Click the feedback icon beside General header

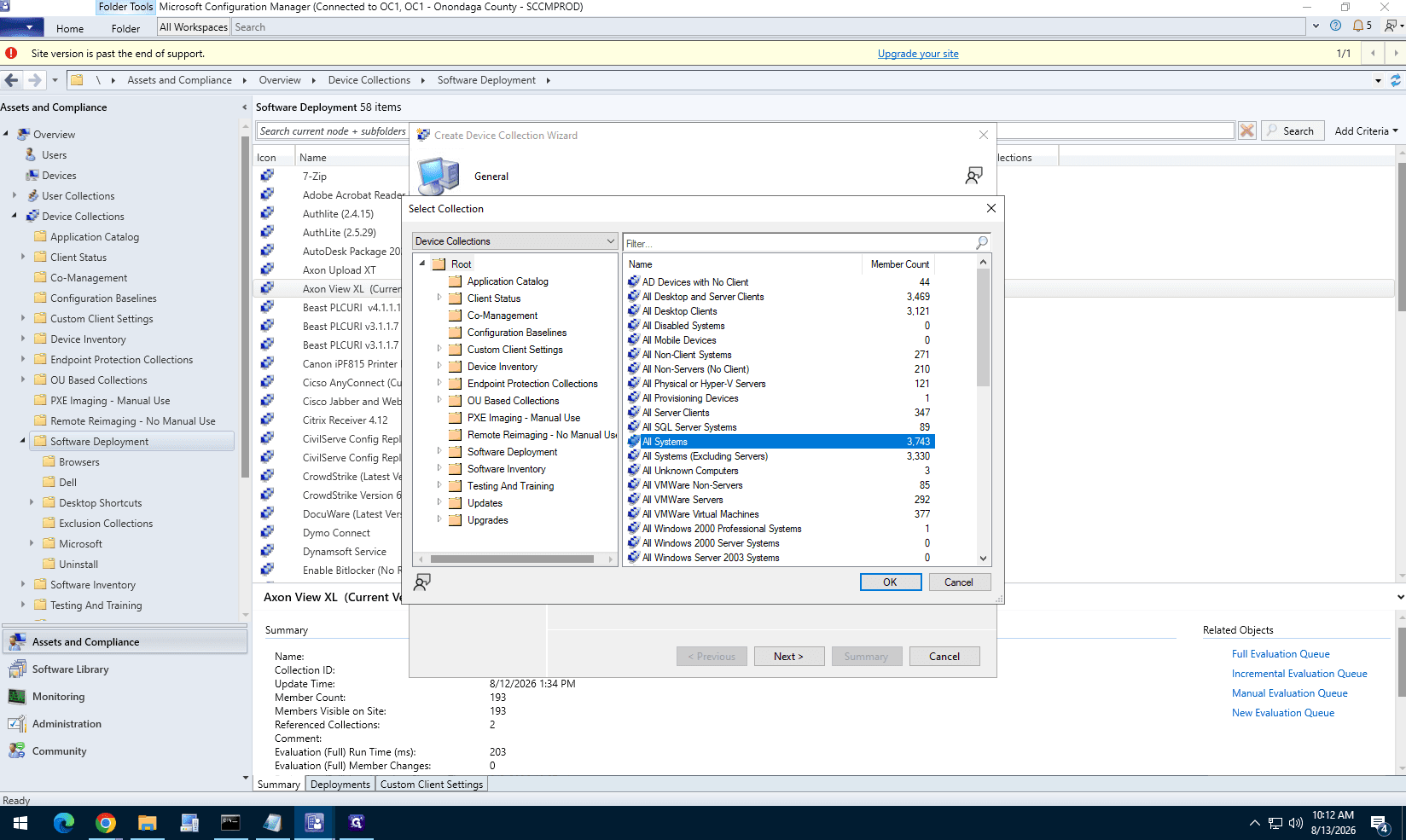click(973, 176)
